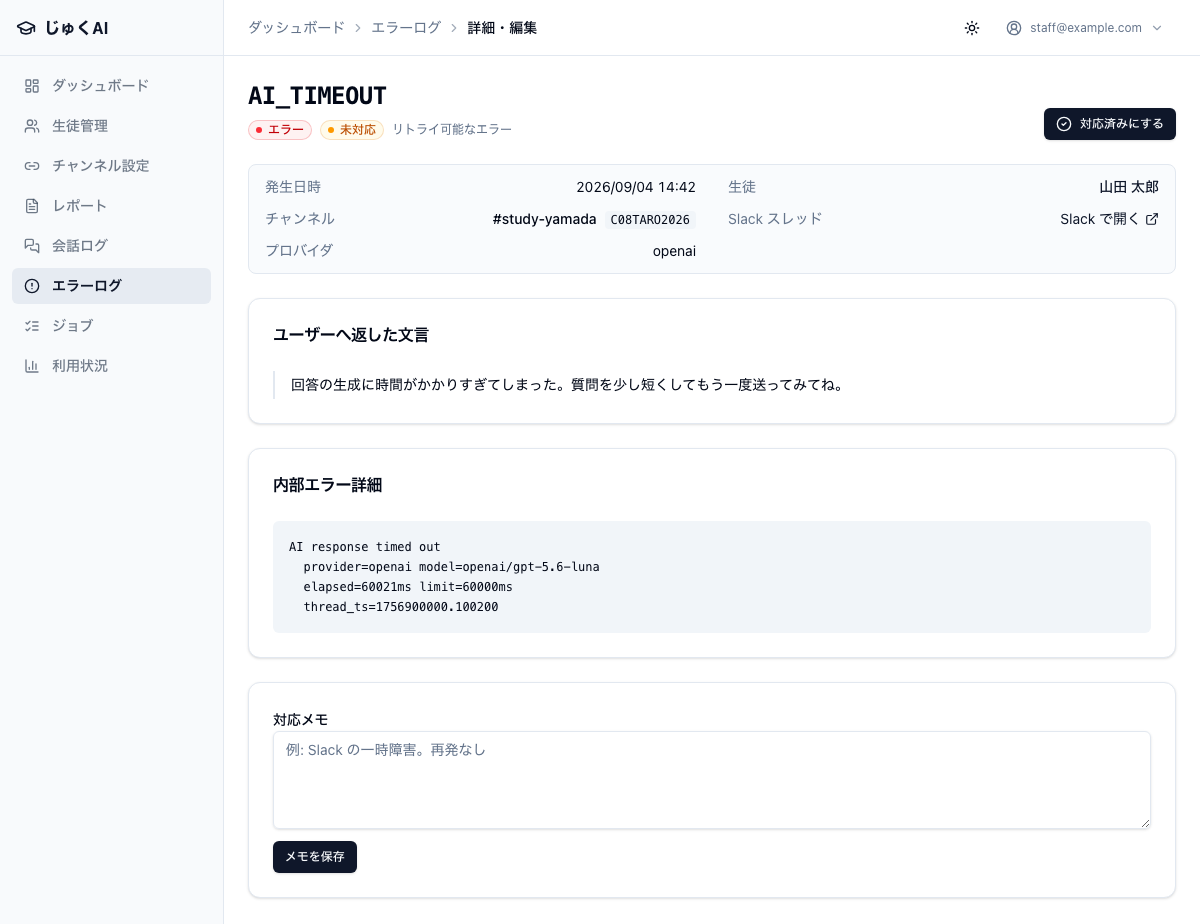Click the 発生日時 field label
Viewport: 1200px width, 924px height.
point(293,187)
